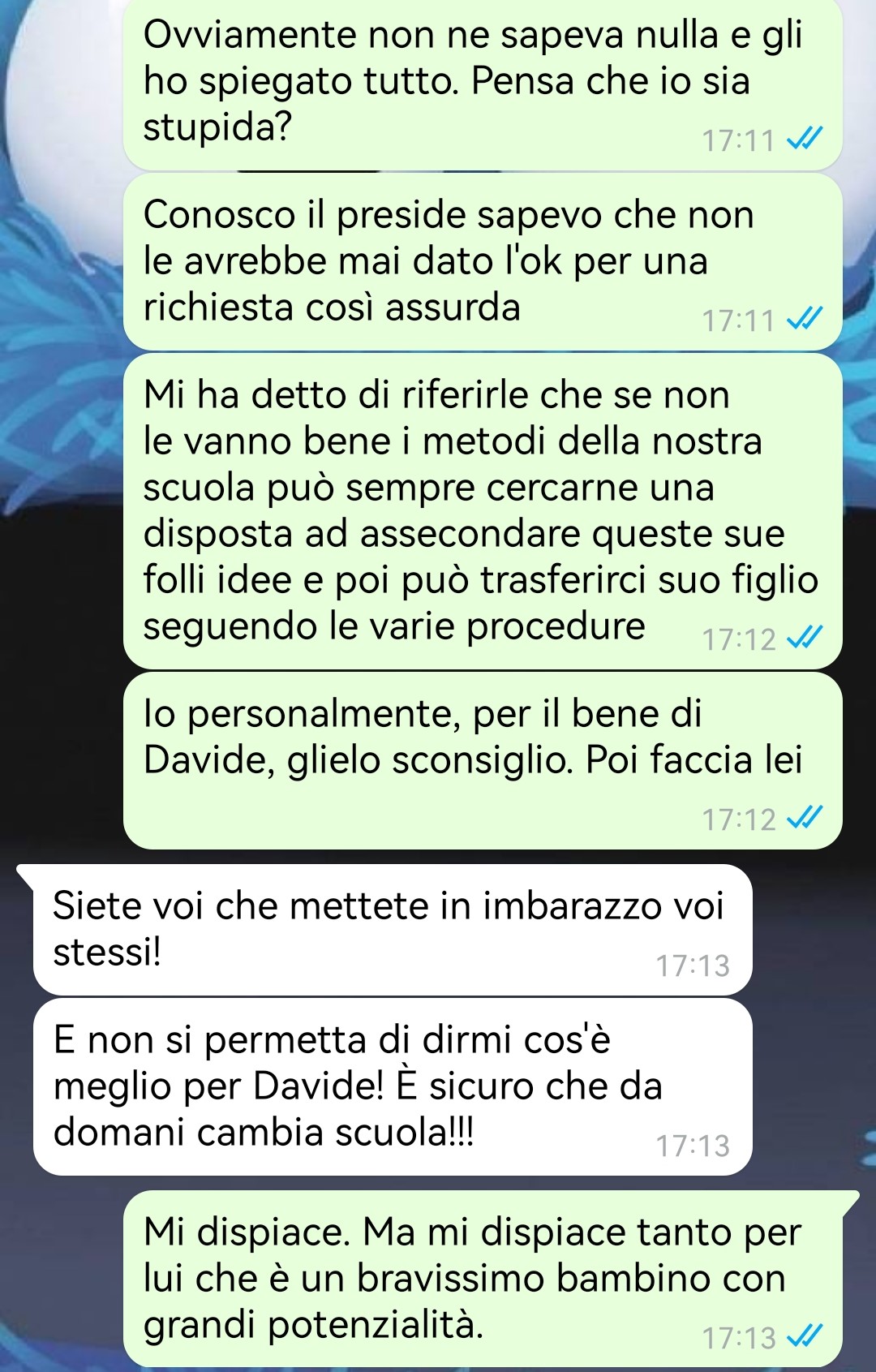The height and width of the screenshot is (1372, 876).
Task: Tap the message 'Mi ha detto di riferirle'
Action: (483, 511)
